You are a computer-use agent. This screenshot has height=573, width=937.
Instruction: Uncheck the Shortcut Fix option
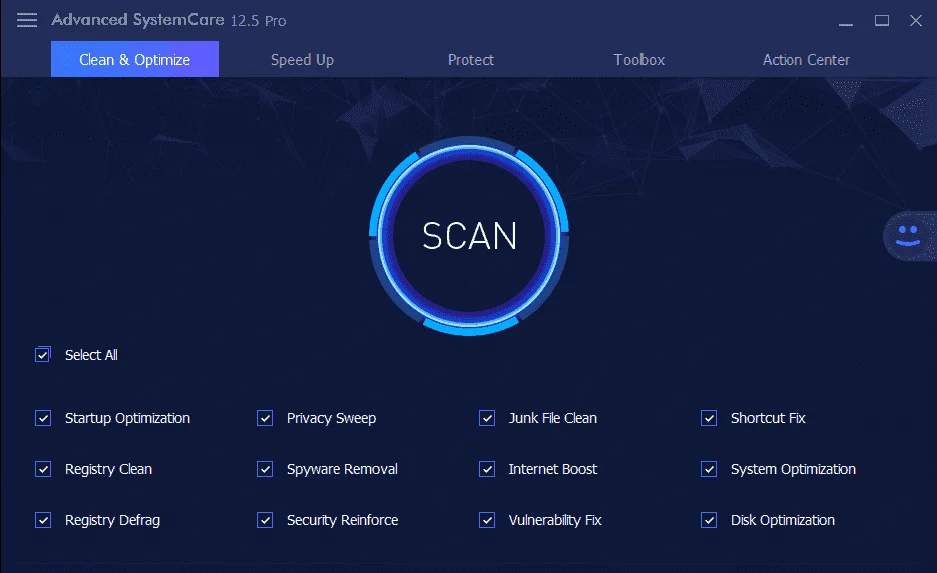[709, 418]
